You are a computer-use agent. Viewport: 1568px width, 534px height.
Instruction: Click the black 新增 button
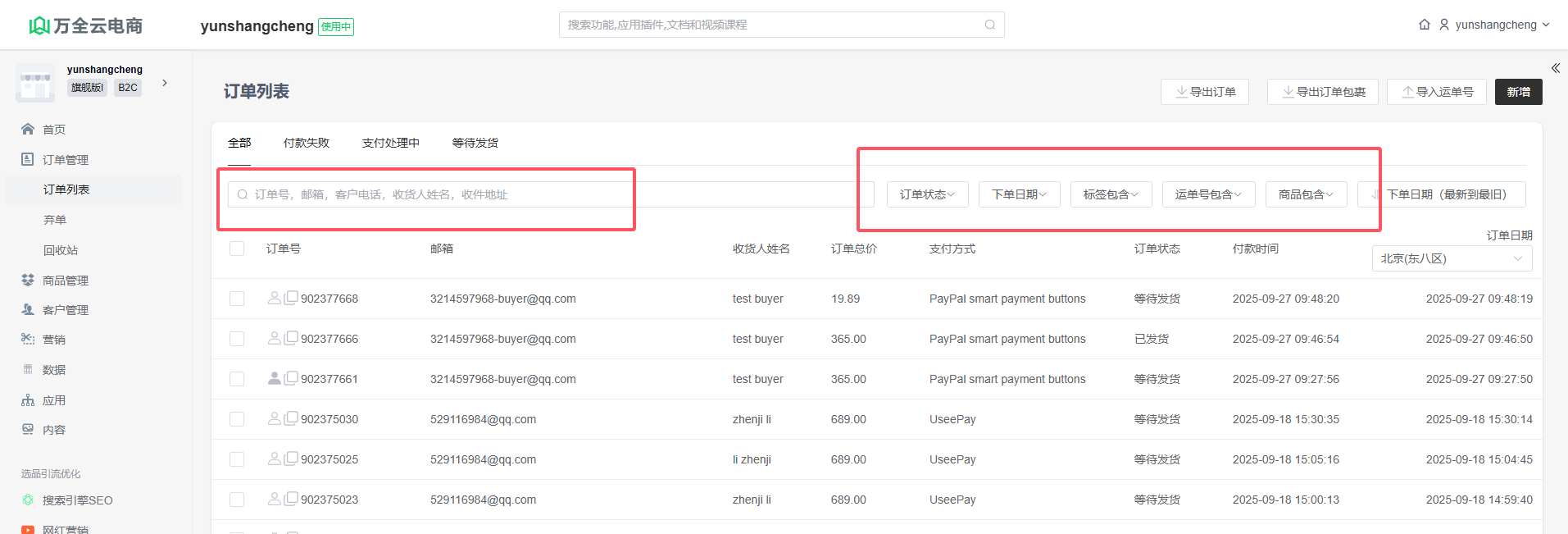[x=1518, y=92]
